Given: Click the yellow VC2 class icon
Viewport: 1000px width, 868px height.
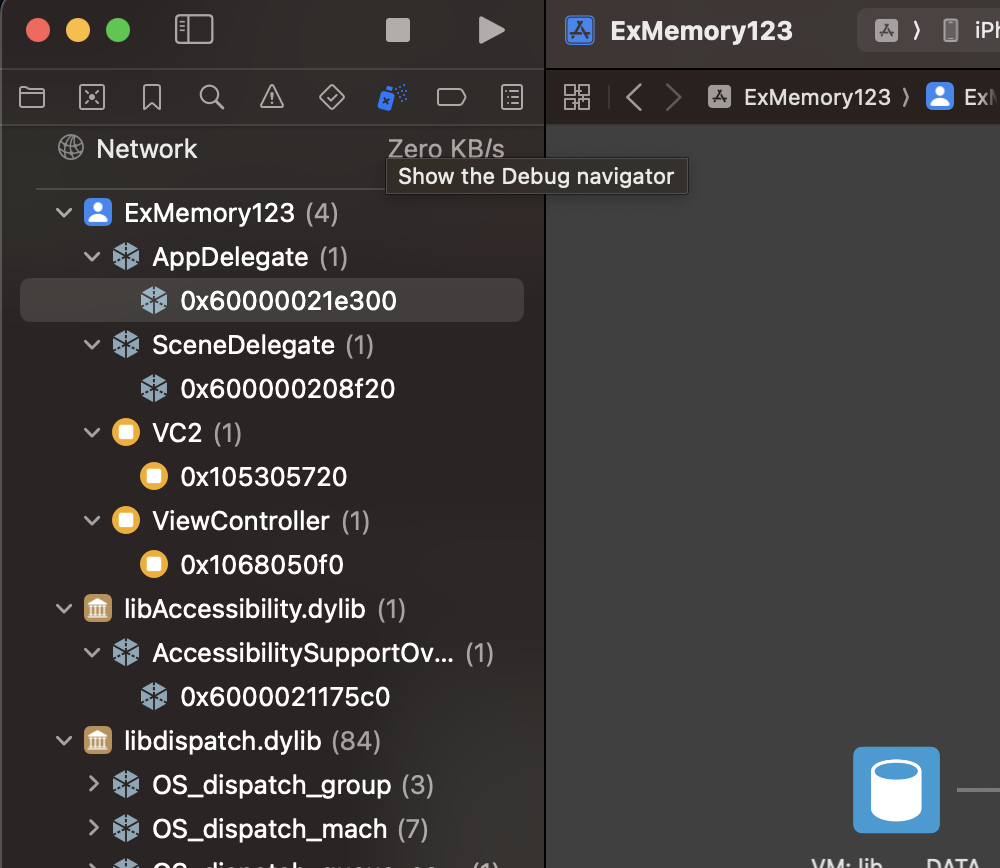Looking at the screenshot, I should [x=126, y=432].
